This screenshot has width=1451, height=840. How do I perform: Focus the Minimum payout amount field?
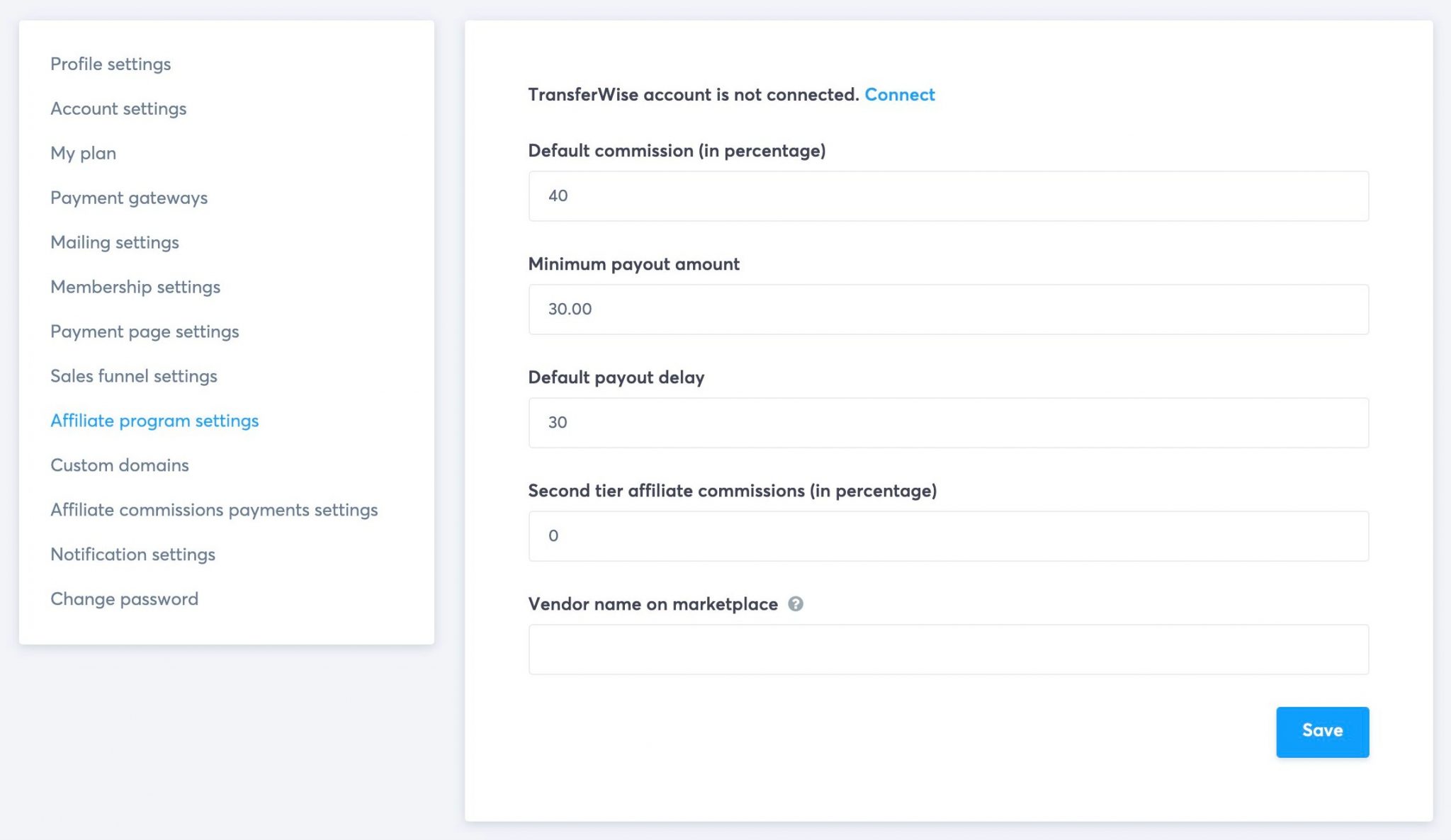(948, 310)
